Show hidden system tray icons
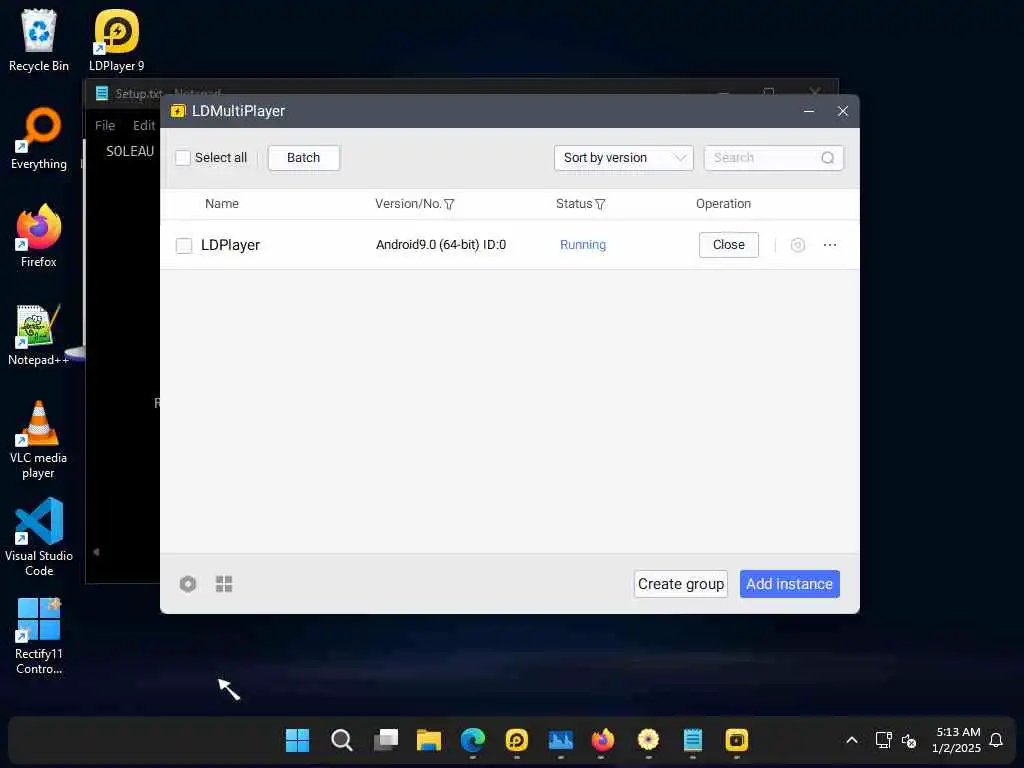Screen dimensions: 1024x768 (x=852, y=740)
